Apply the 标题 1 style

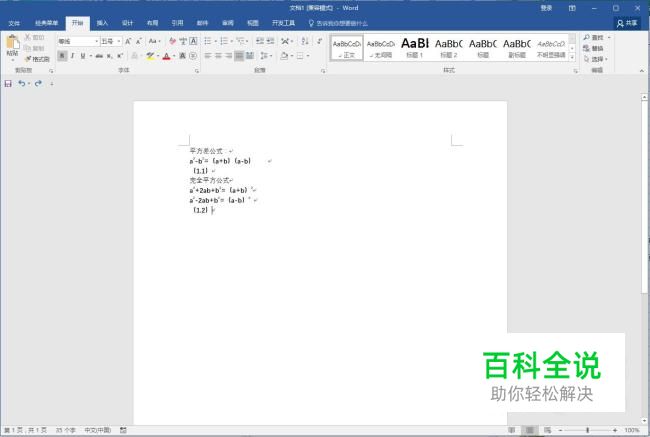point(415,48)
